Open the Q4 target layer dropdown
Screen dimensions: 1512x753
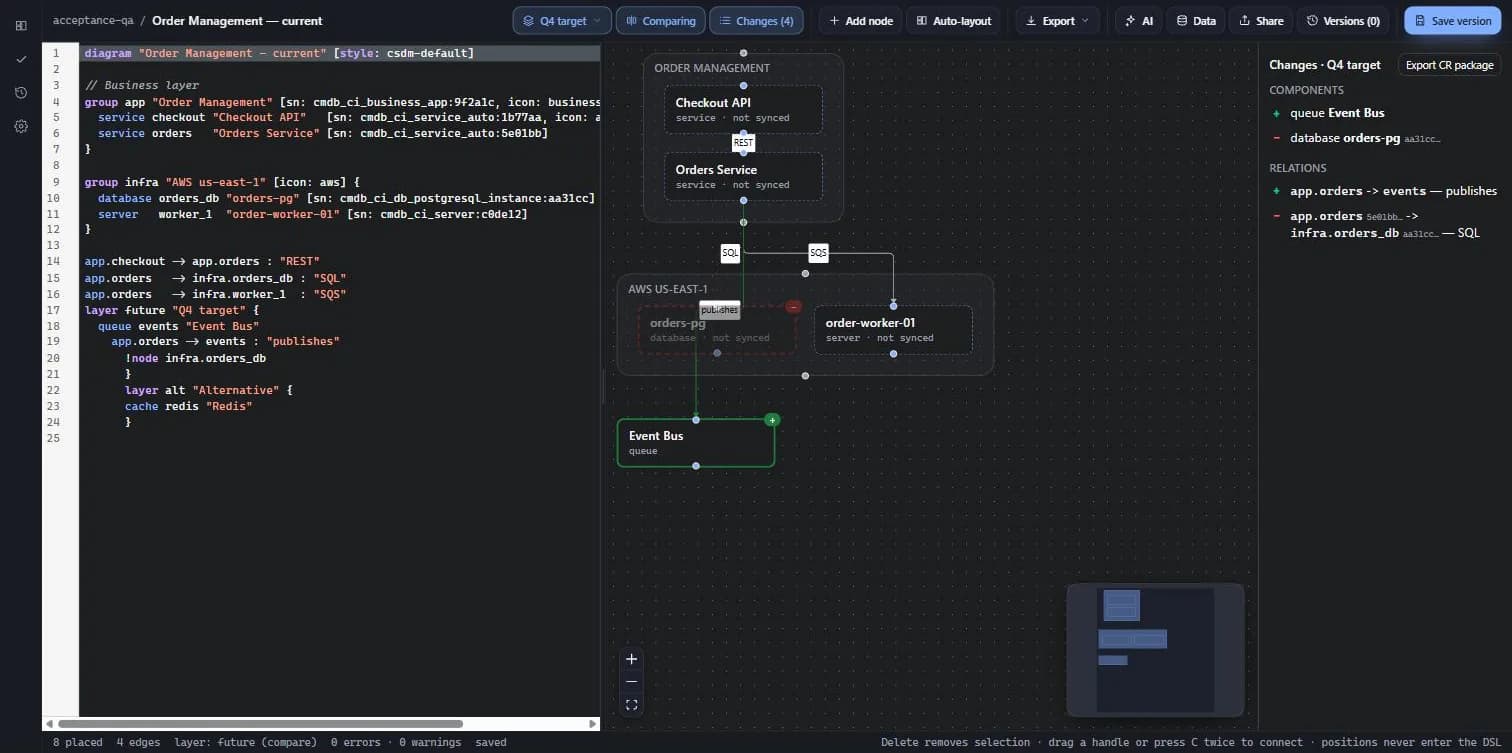coord(562,21)
